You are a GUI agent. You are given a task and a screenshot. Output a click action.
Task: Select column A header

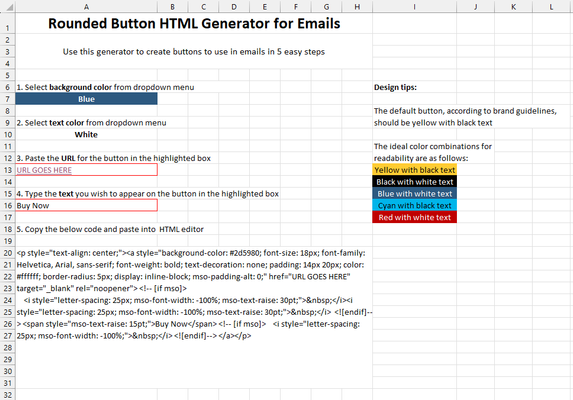click(x=86, y=7)
